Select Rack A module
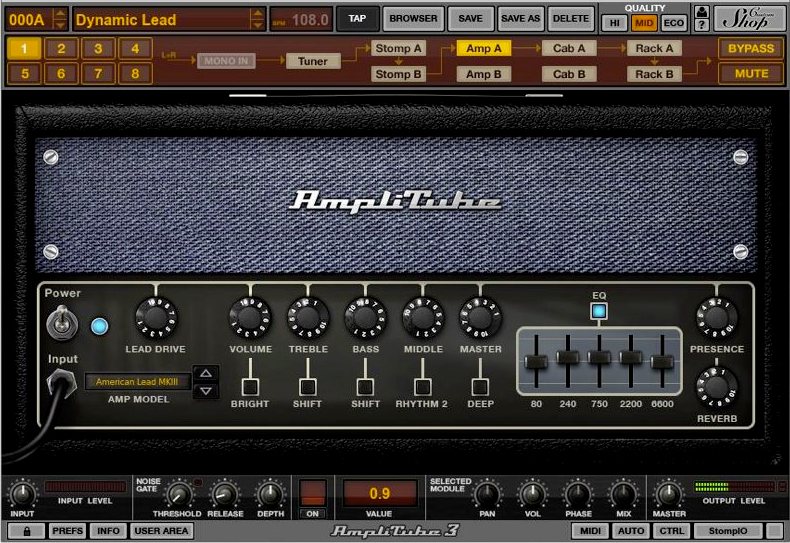The image size is (790, 543). point(654,48)
